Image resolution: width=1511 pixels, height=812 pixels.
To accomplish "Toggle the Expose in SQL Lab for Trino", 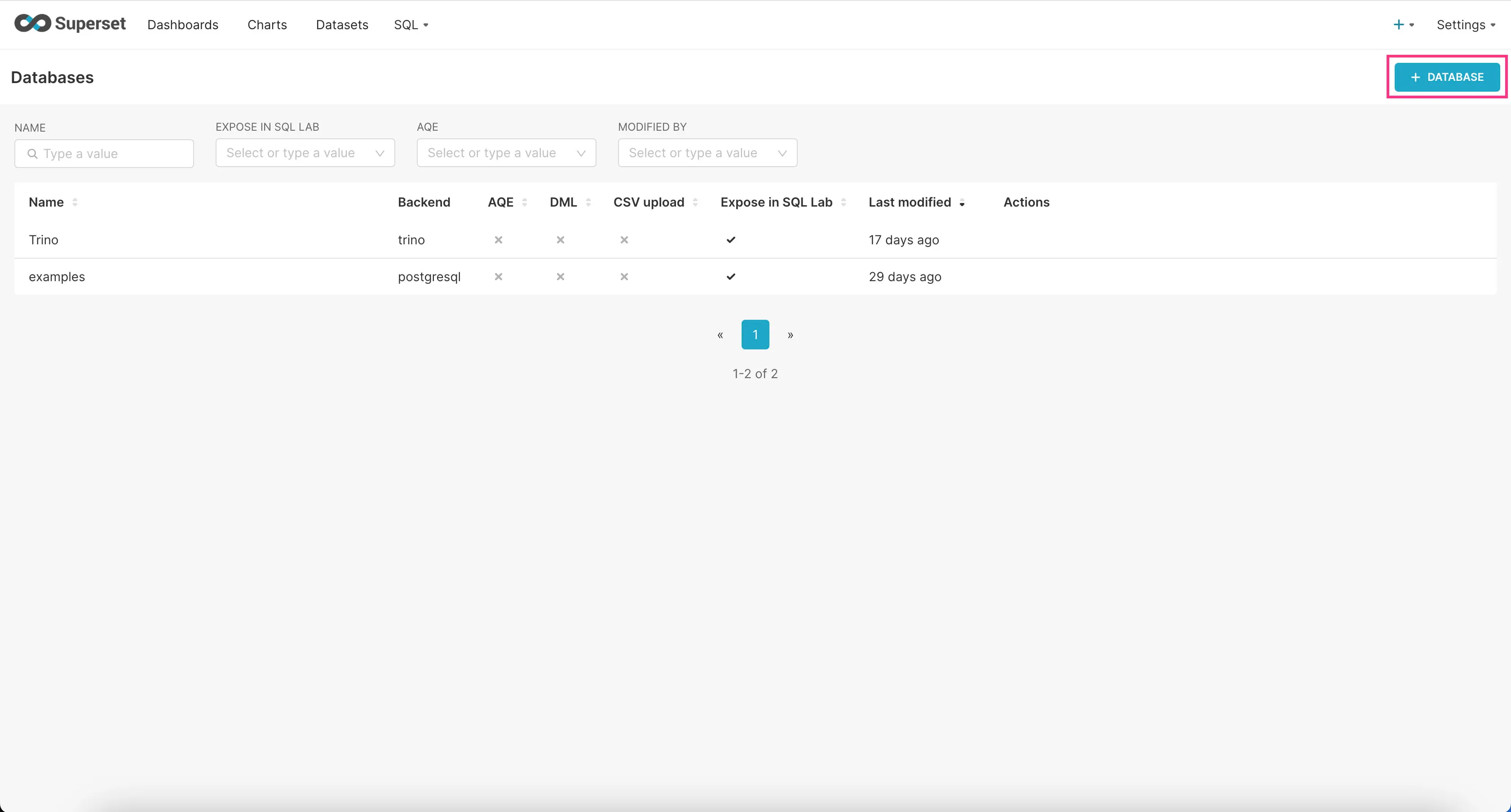I will click(x=731, y=239).
